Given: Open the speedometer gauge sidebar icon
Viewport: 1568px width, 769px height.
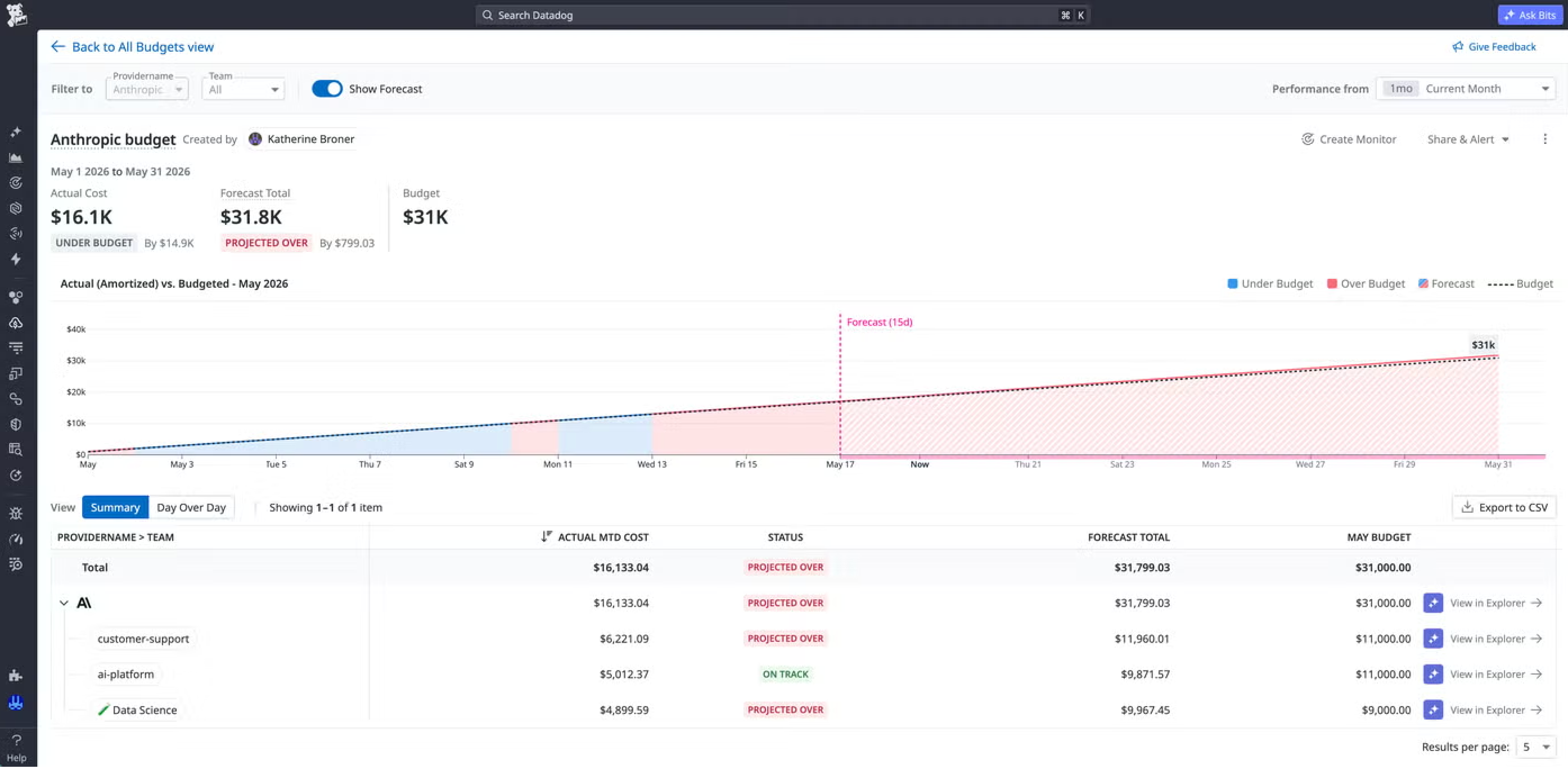Looking at the screenshot, I should coord(16,539).
